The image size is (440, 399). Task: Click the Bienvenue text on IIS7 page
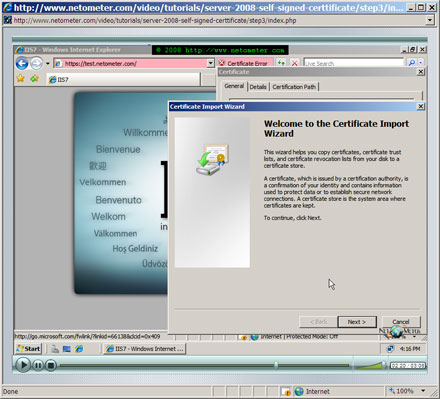[118, 149]
